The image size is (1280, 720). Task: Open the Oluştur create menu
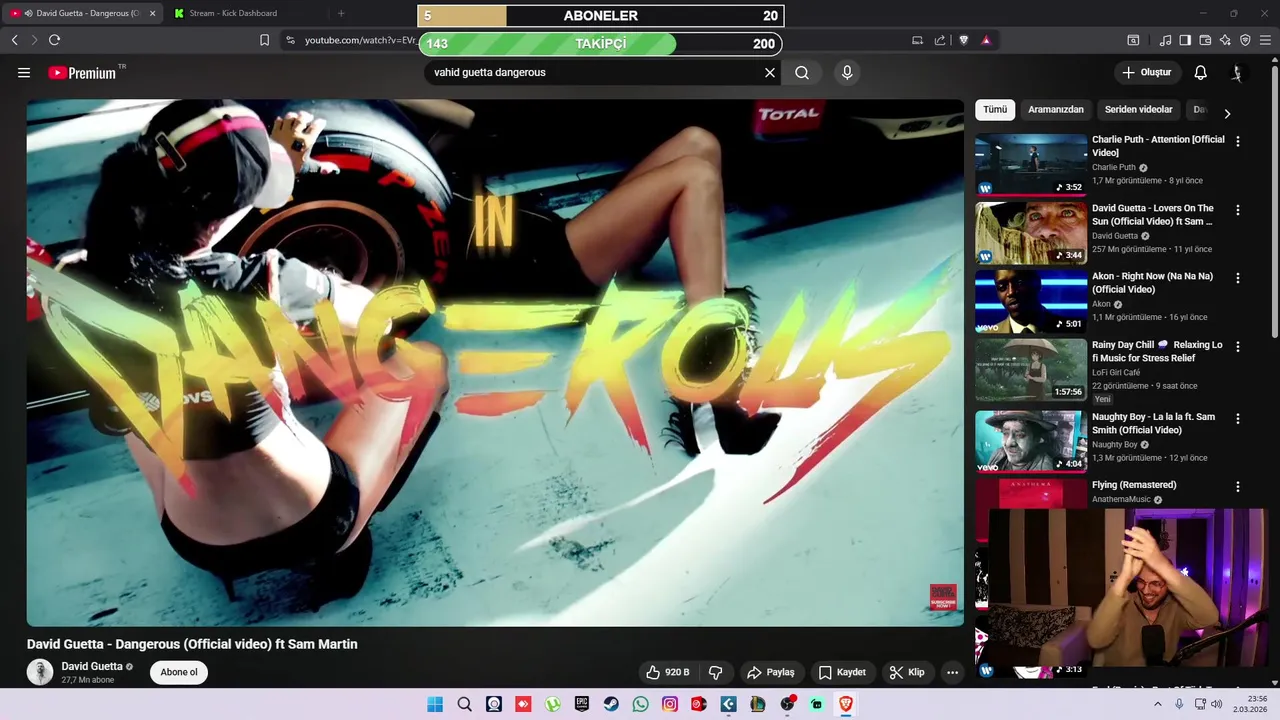pos(1146,73)
